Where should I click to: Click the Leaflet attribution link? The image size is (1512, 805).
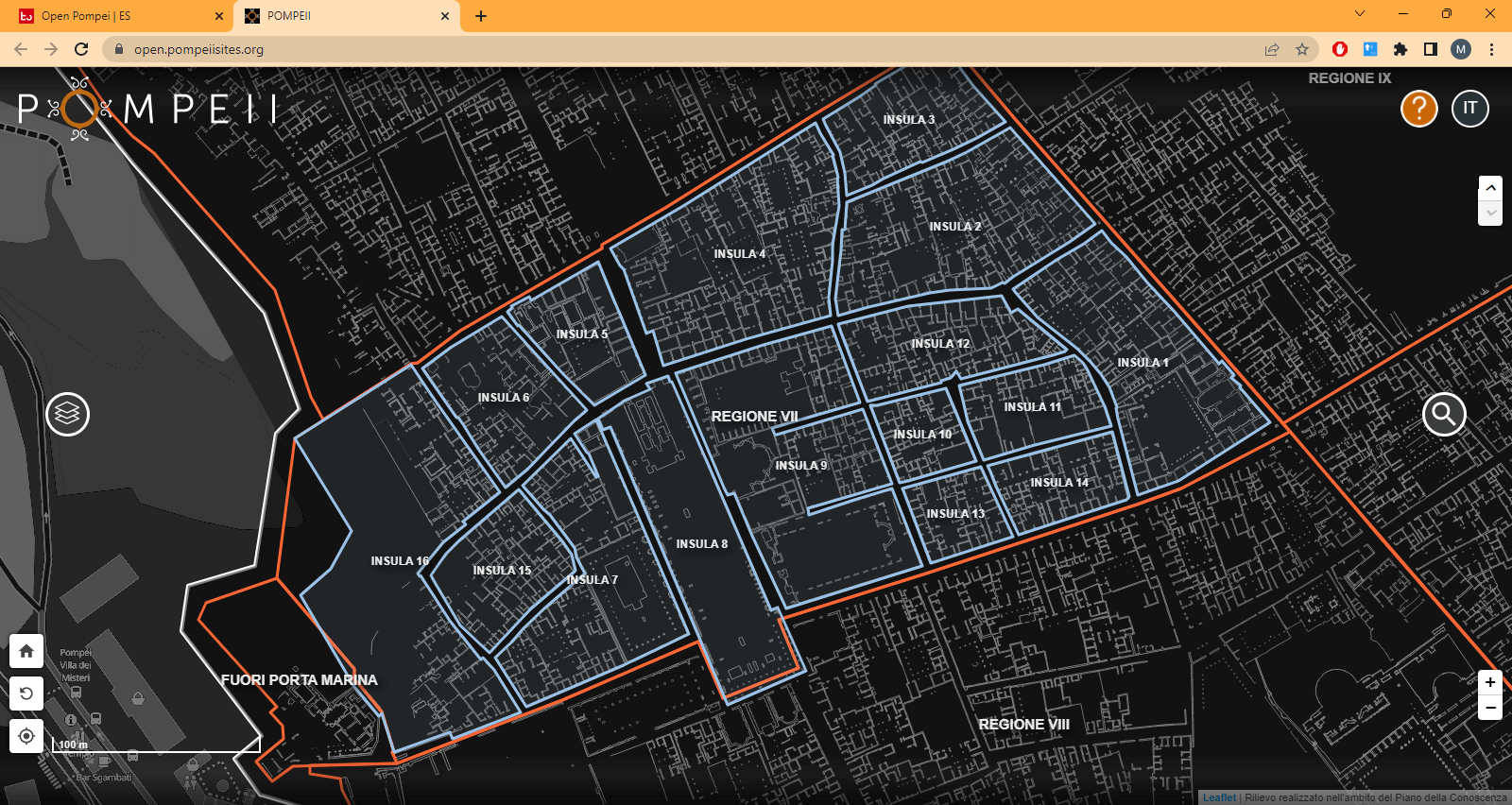(x=1219, y=797)
